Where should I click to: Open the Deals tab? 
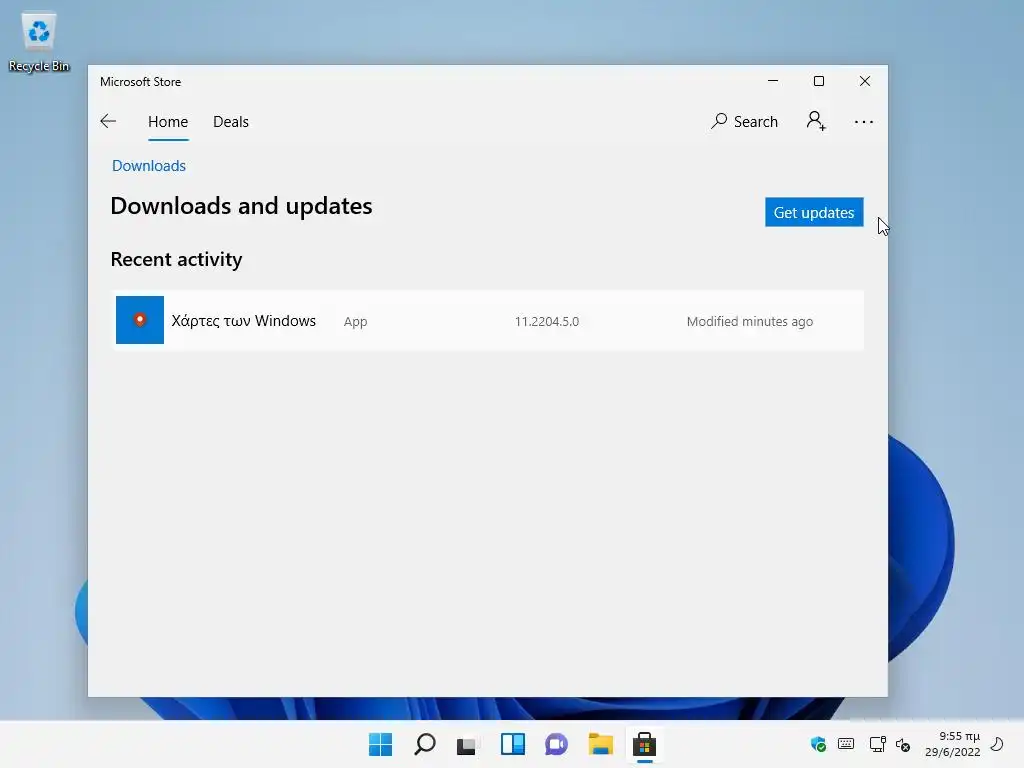(231, 121)
